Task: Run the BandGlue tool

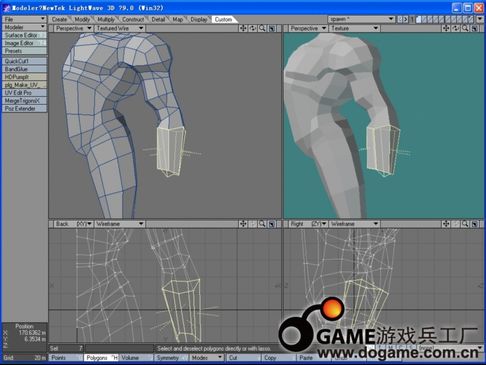Action: pos(24,69)
